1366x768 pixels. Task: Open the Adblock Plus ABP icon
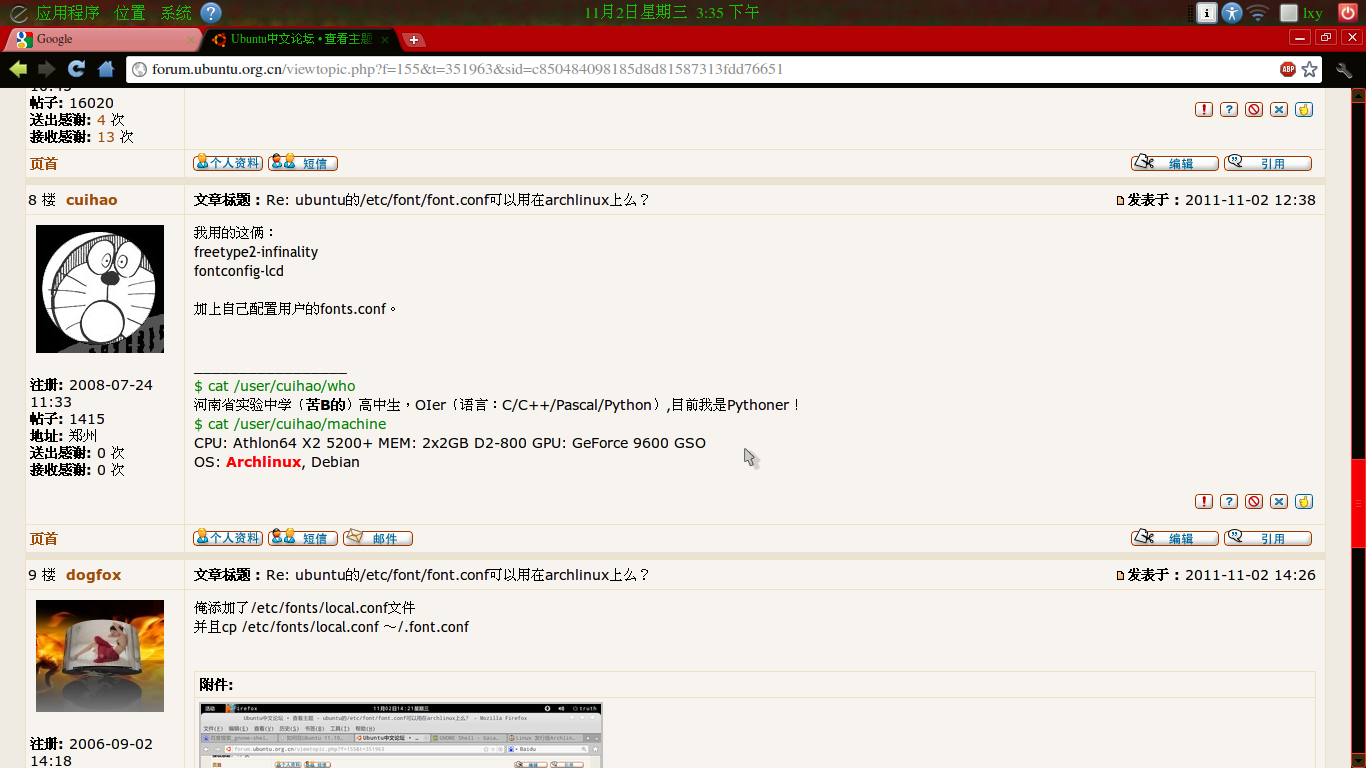pos(1288,69)
